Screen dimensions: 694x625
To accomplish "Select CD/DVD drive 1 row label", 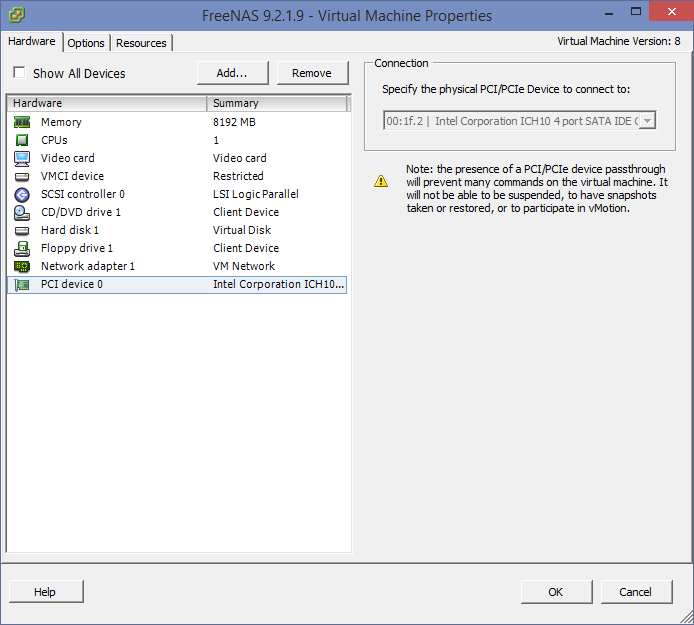I will coord(81,212).
